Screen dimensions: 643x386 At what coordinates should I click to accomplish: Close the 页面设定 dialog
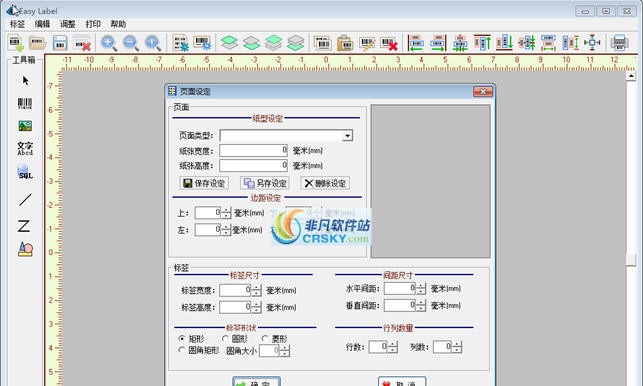tap(483, 91)
